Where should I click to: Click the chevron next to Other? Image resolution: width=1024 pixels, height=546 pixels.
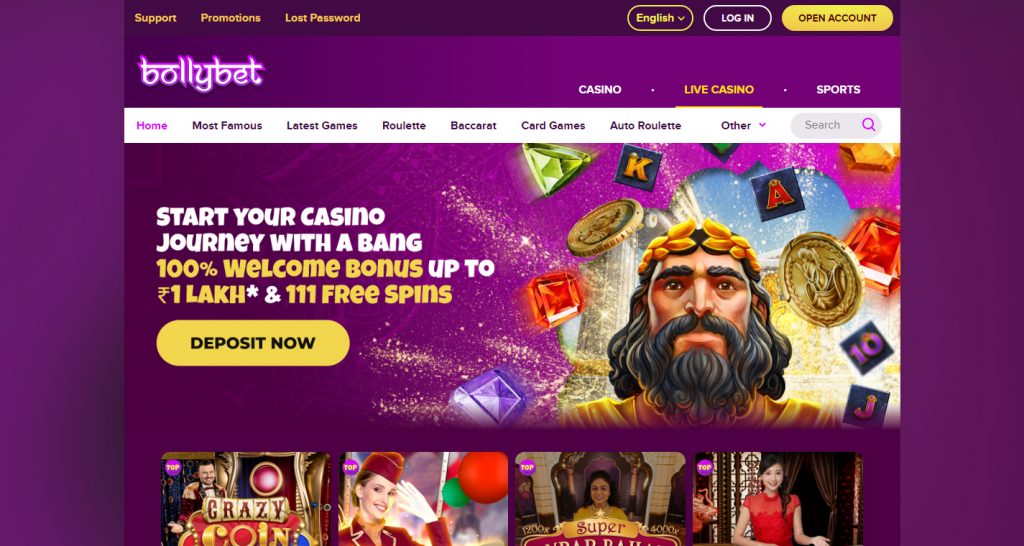762,125
